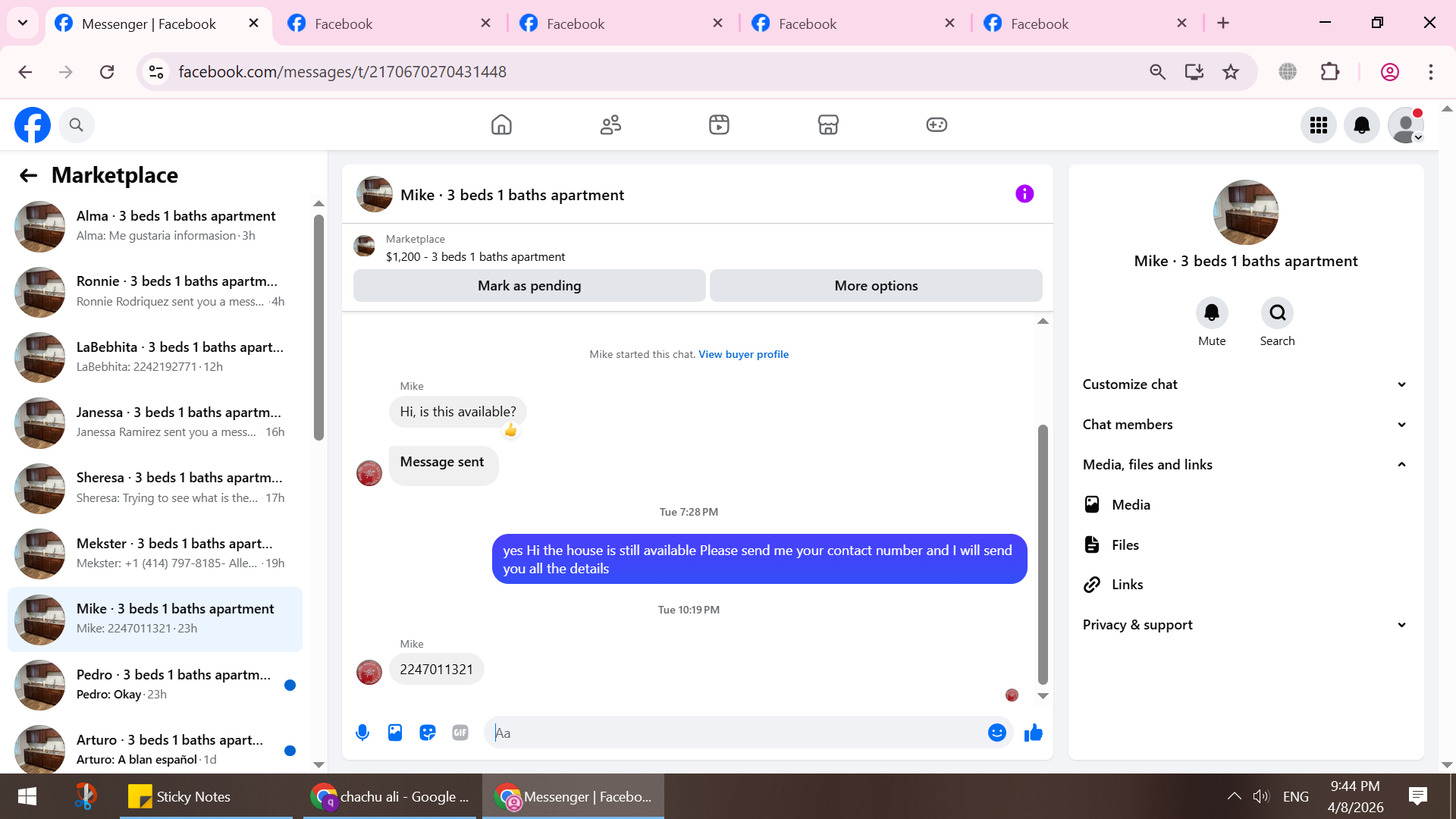The image size is (1456, 819).
Task: Expand Privacy & support section
Action: (1244, 625)
